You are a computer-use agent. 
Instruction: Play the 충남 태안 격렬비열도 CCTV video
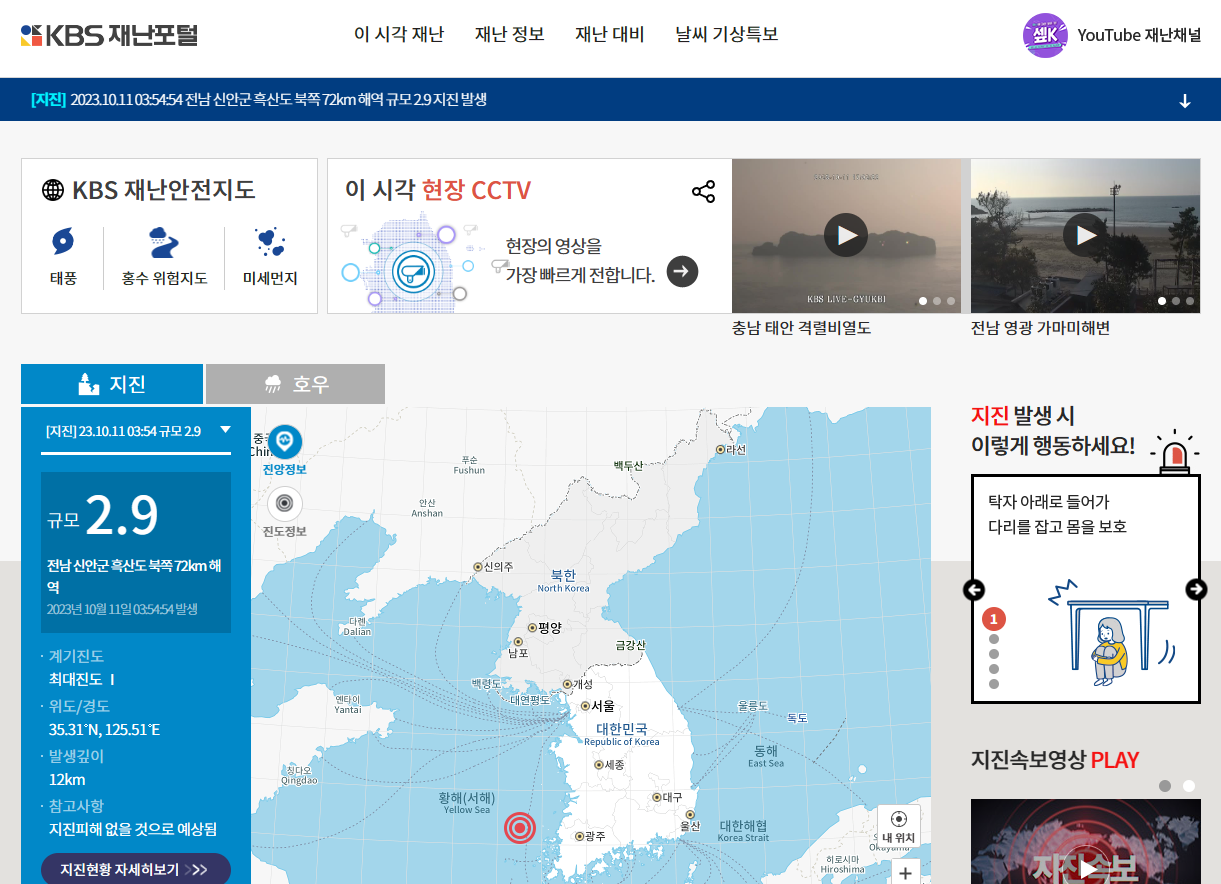click(x=846, y=235)
